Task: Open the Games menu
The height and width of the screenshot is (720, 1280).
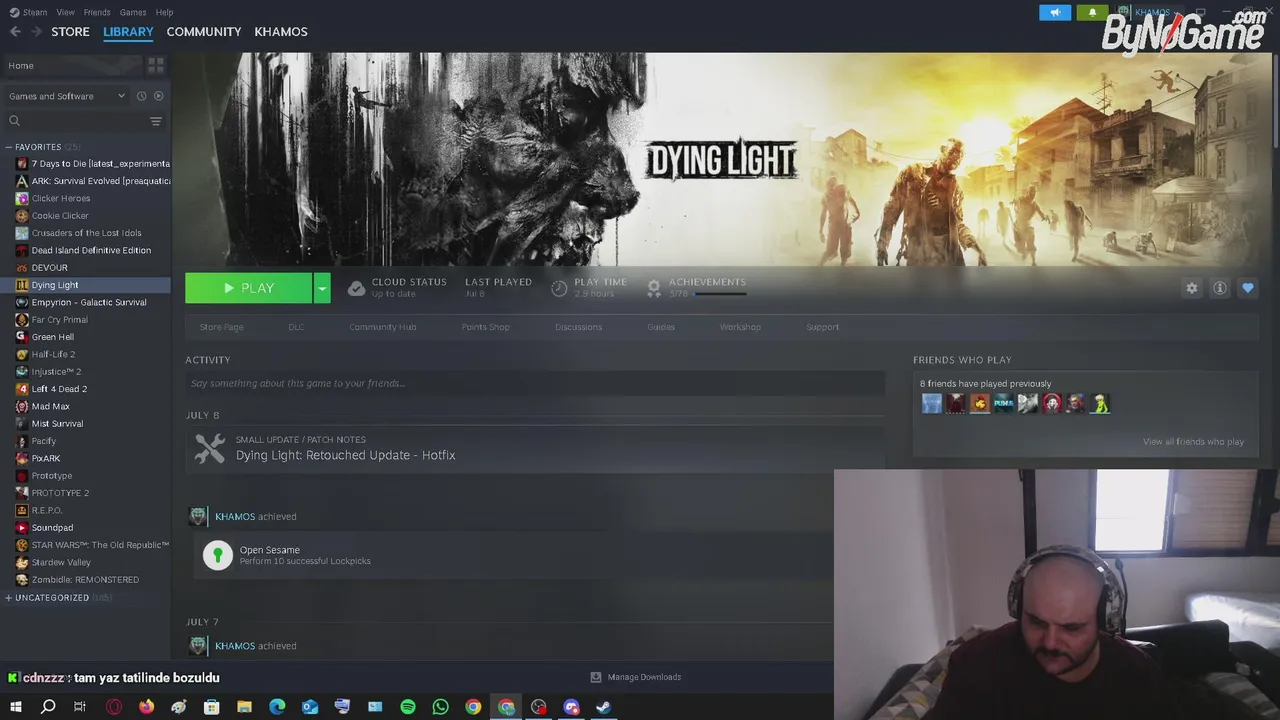Action: [x=133, y=12]
